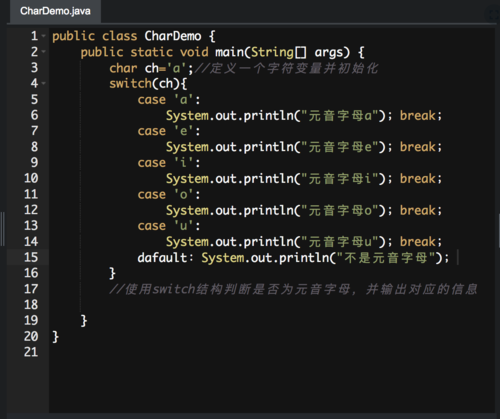Click line number 15 in the gutter

[x=31, y=257]
